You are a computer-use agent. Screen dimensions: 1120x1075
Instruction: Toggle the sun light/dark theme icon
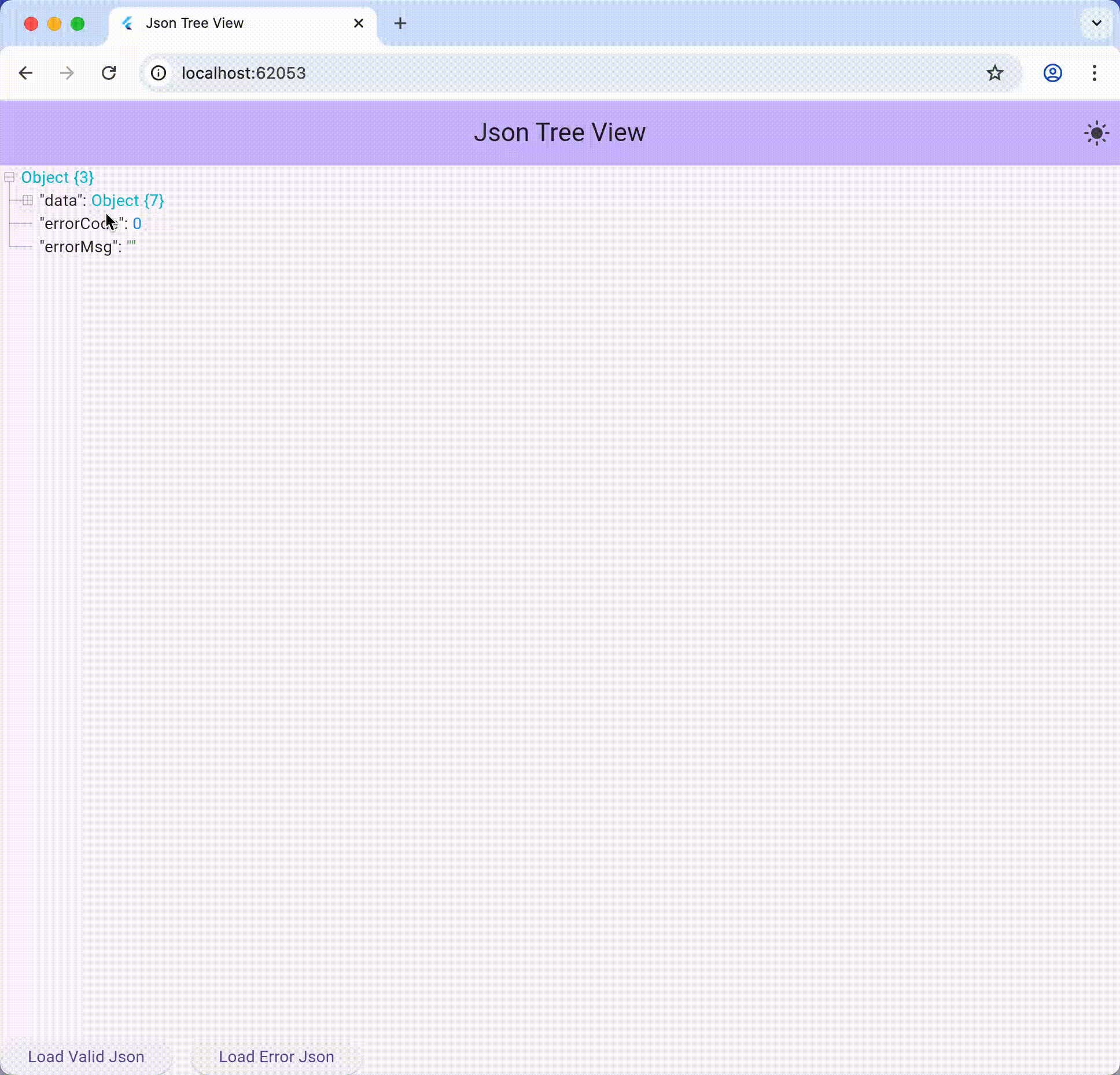coord(1096,134)
